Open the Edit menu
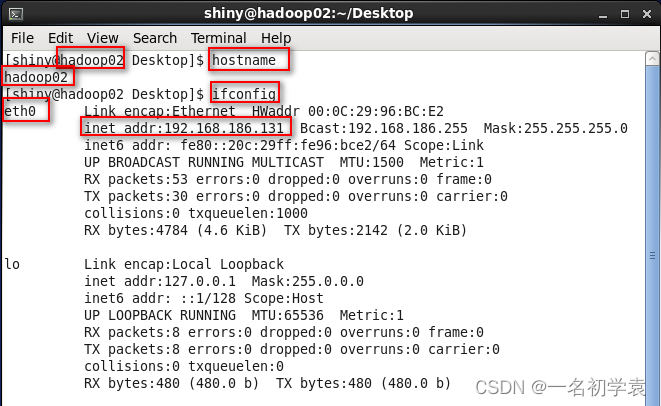The height and width of the screenshot is (406, 661). pos(61,38)
